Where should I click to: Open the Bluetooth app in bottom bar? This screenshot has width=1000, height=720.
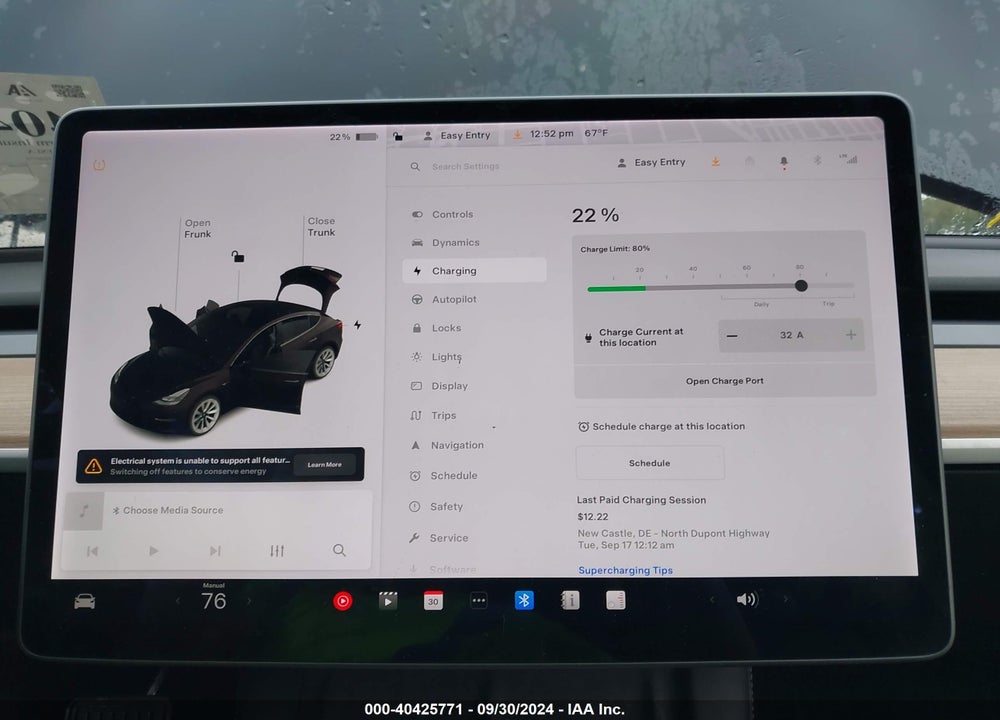click(524, 600)
